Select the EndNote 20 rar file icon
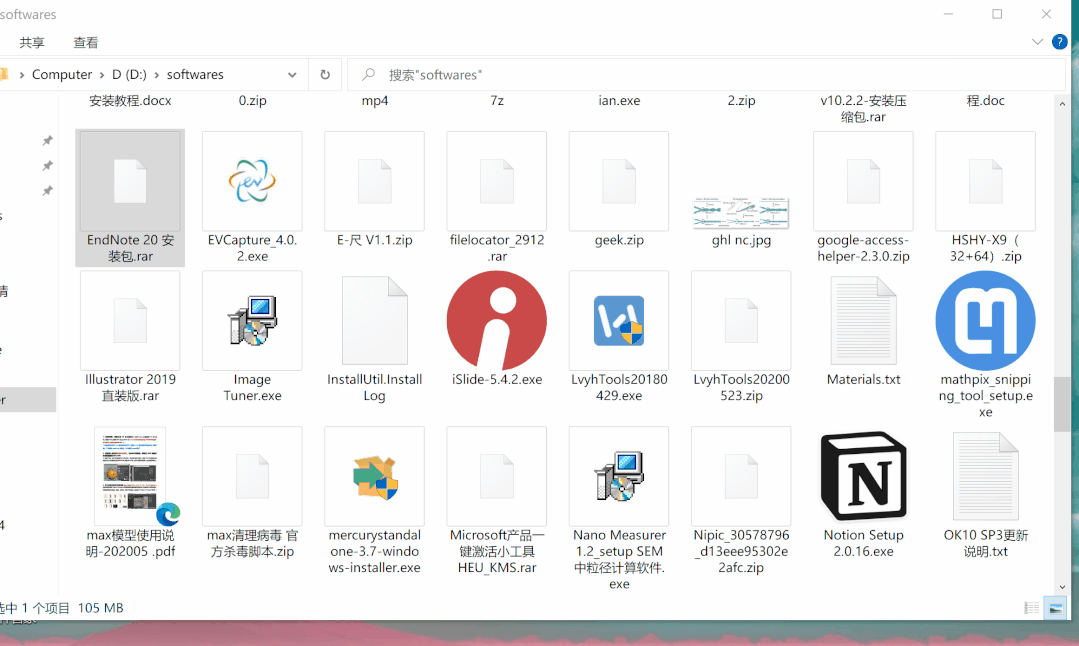 [130, 181]
